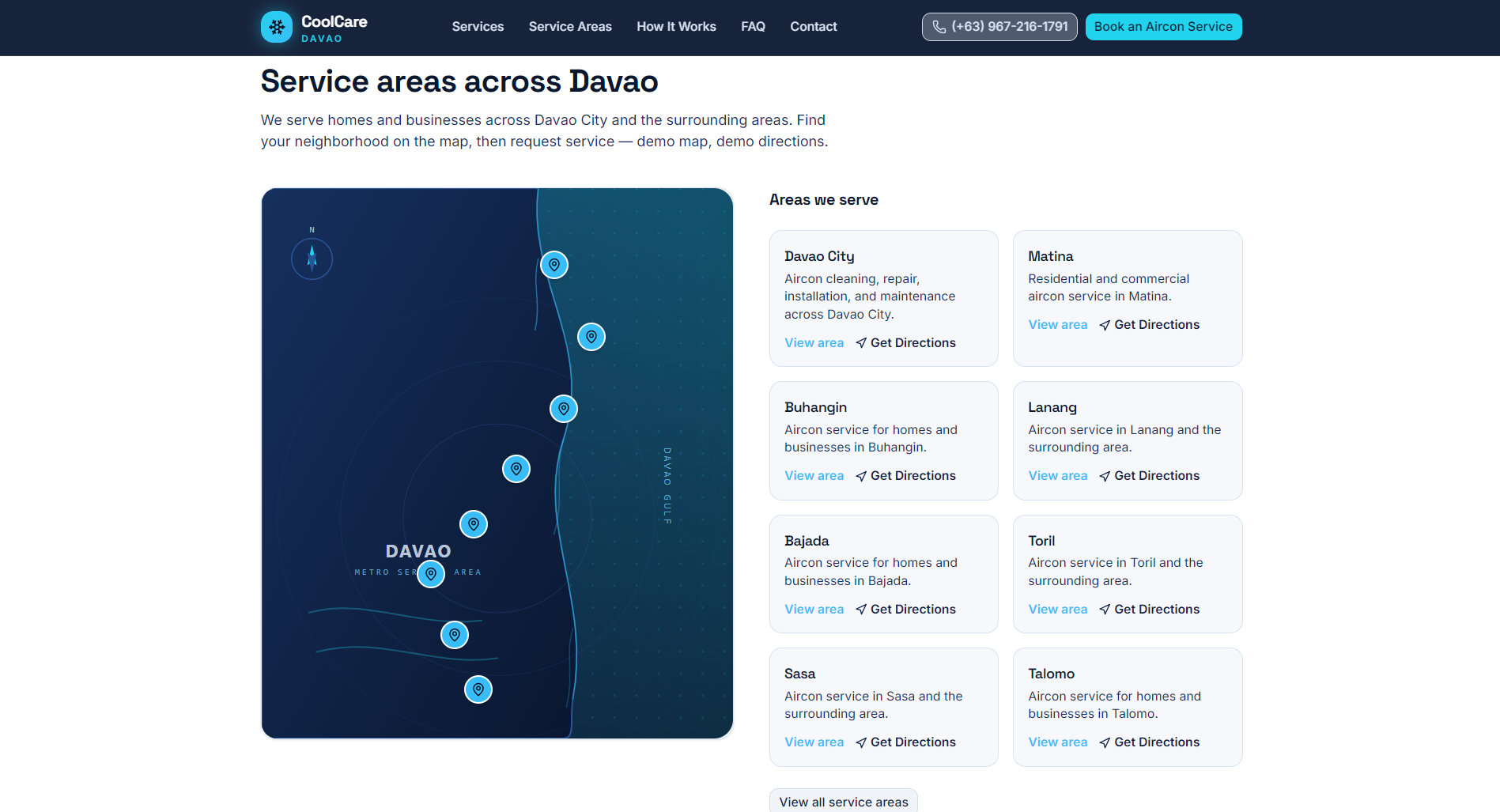Click Book an Aircon Service button
This screenshot has width=1500, height=812.
coord(1163,27)
